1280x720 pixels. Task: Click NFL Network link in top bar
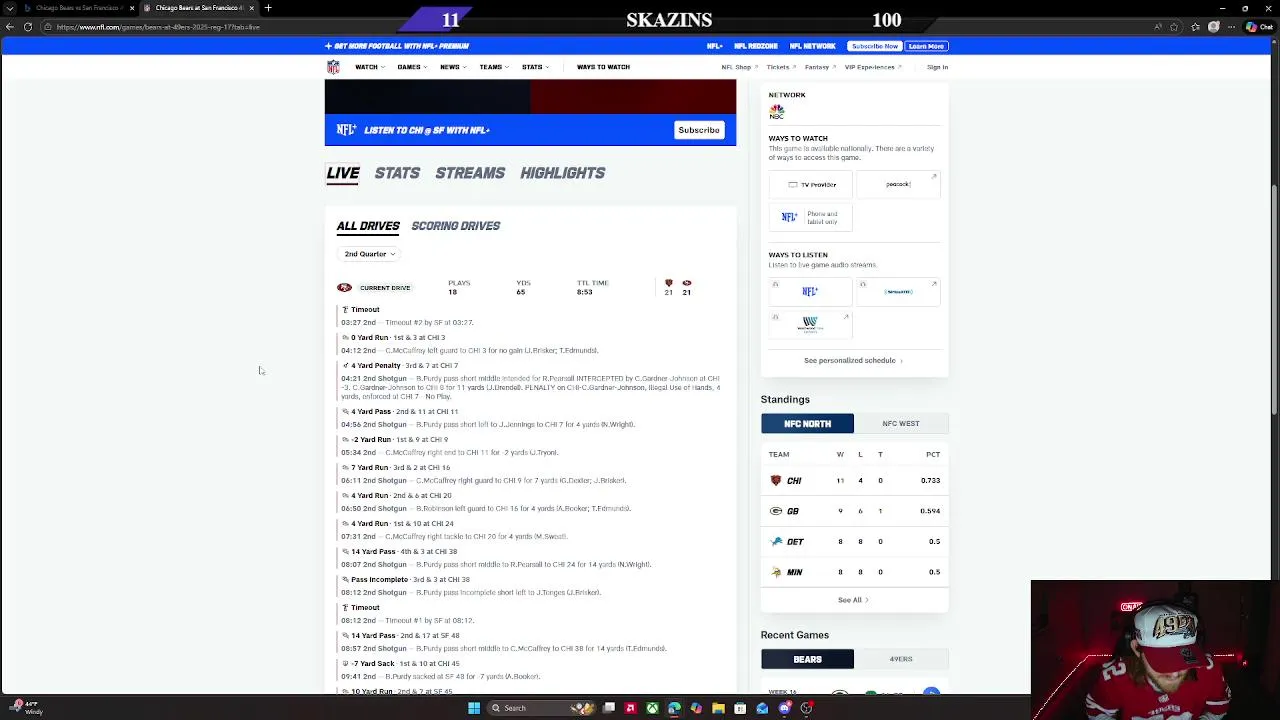point(813,46)
